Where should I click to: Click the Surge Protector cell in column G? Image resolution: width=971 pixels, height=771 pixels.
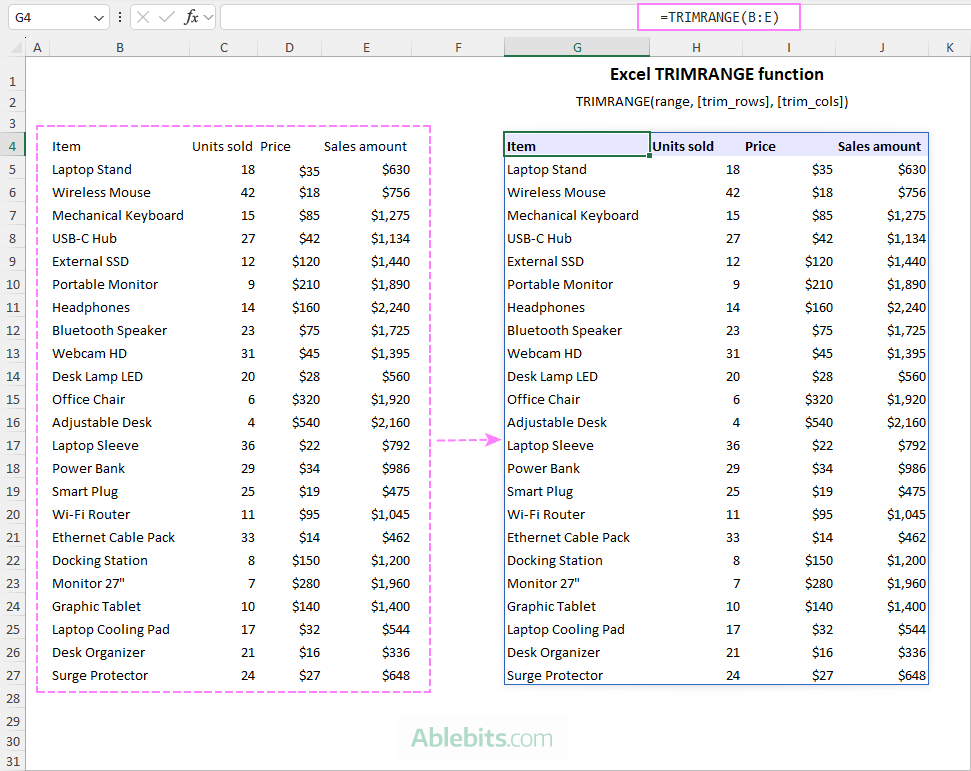click(555, 675)
